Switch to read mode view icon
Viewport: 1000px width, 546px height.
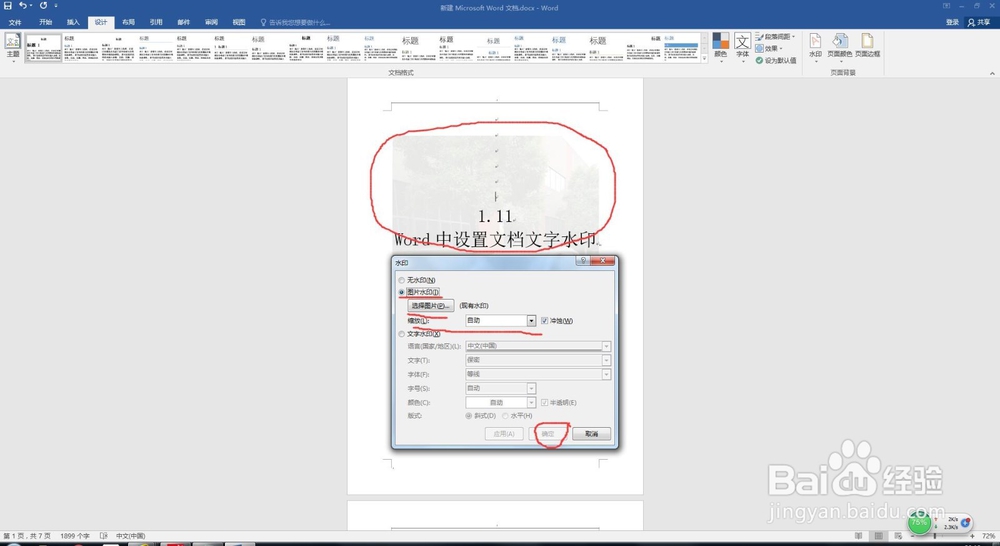[859, 536]
